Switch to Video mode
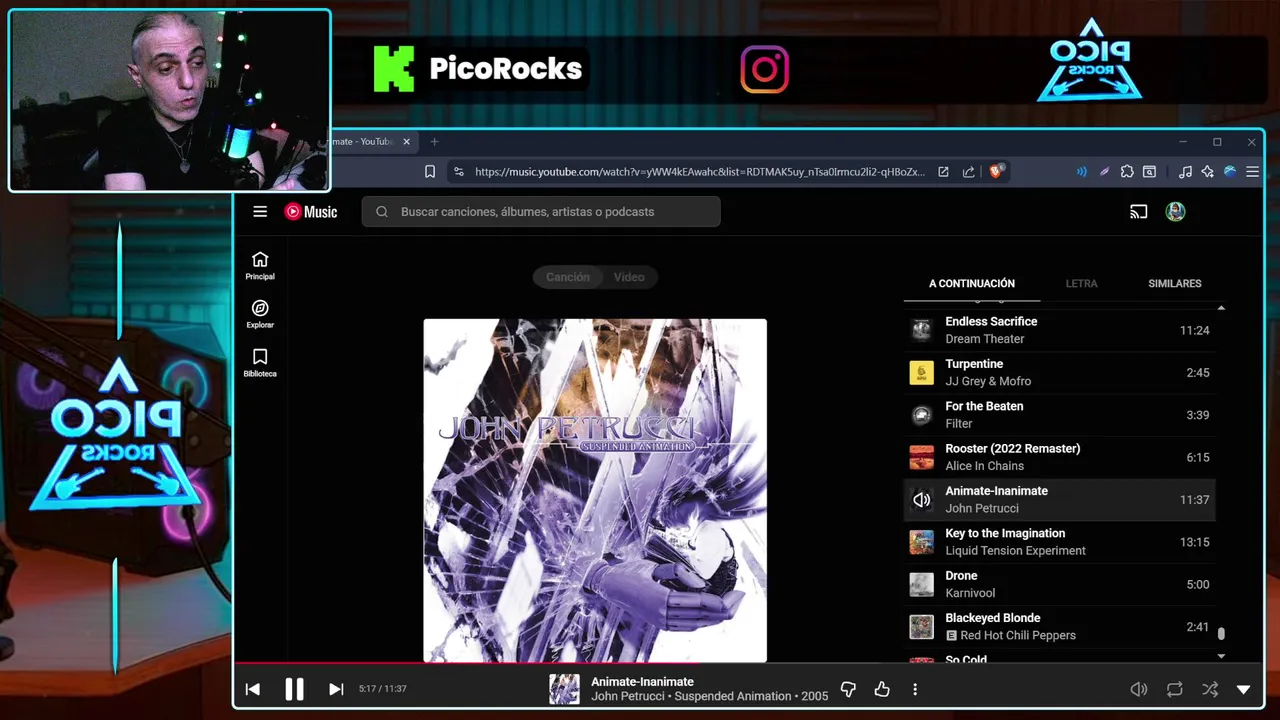Image resolution: width=1280 pixels, height=720 pixels. pos(629,277)
